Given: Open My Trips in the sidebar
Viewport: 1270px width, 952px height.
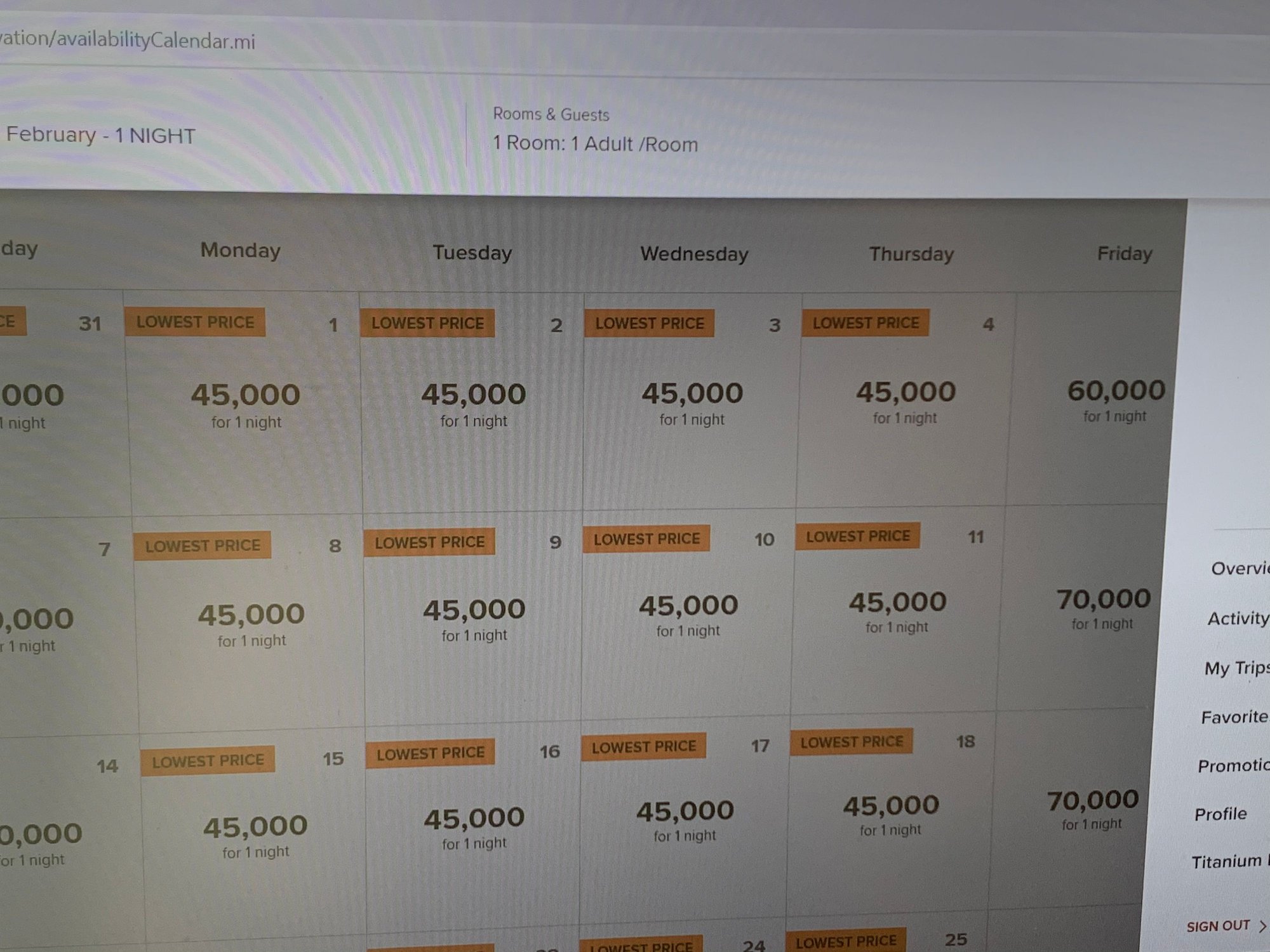Looking at the screenshot, I should 1236,668.
